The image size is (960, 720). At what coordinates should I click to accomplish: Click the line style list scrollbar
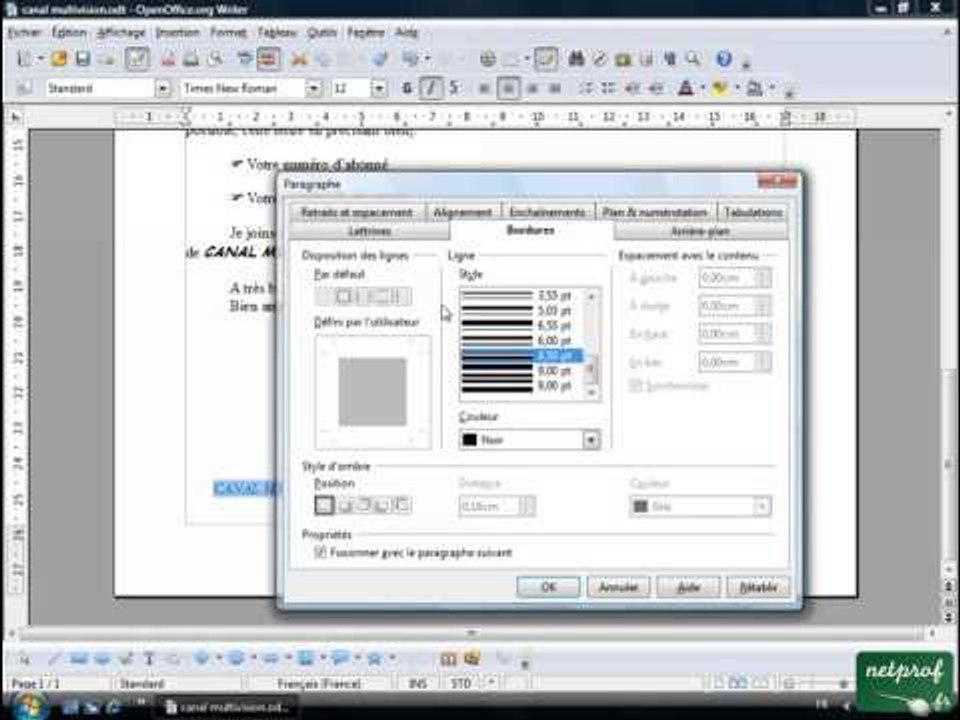coord(591,344)
